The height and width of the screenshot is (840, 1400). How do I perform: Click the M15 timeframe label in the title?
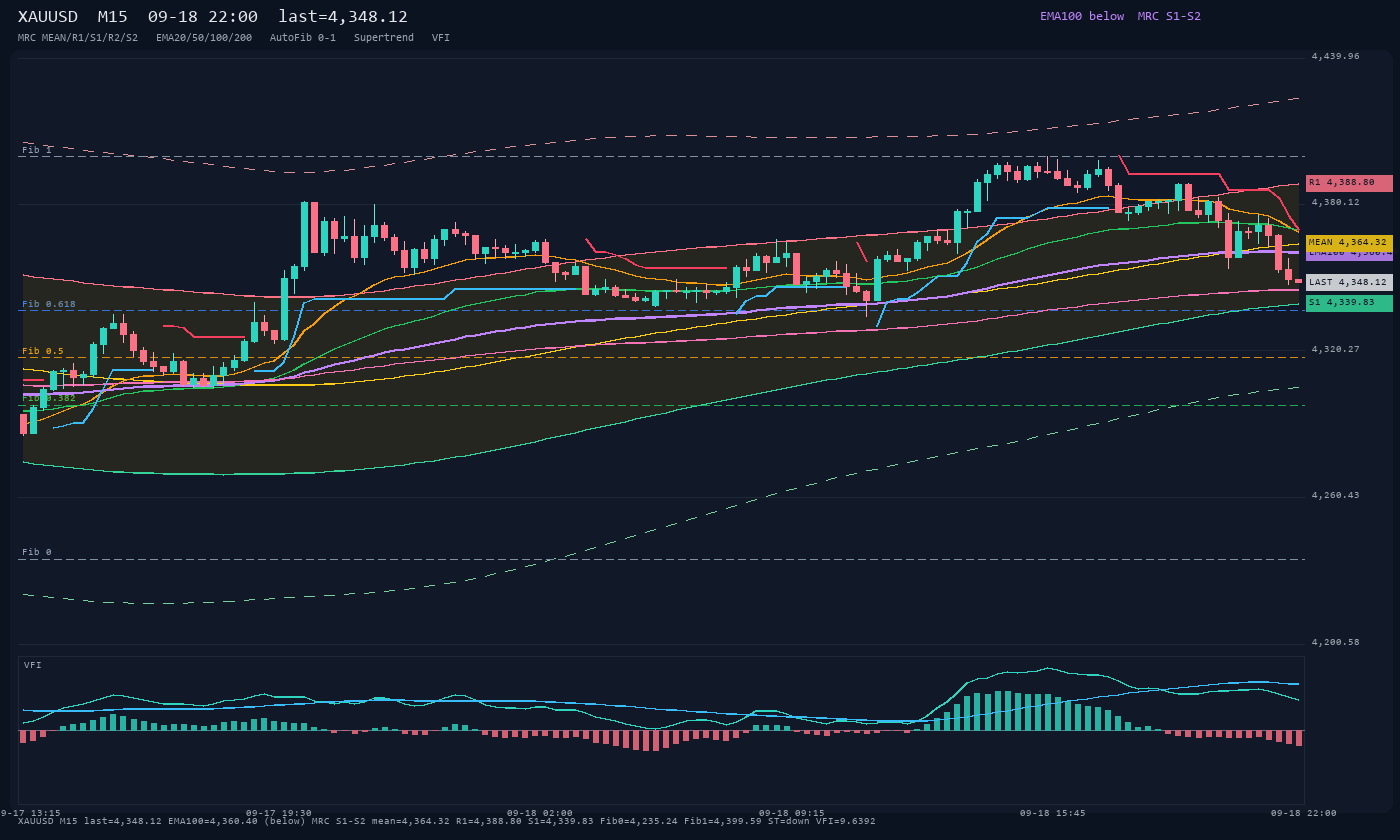(112, 17)
